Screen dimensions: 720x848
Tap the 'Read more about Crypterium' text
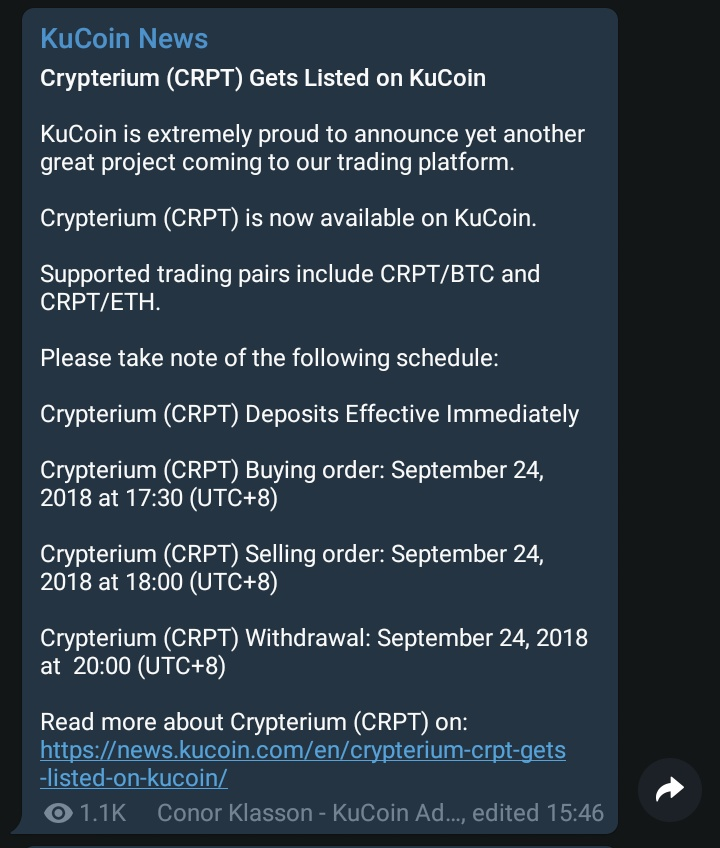coord(253,721)
